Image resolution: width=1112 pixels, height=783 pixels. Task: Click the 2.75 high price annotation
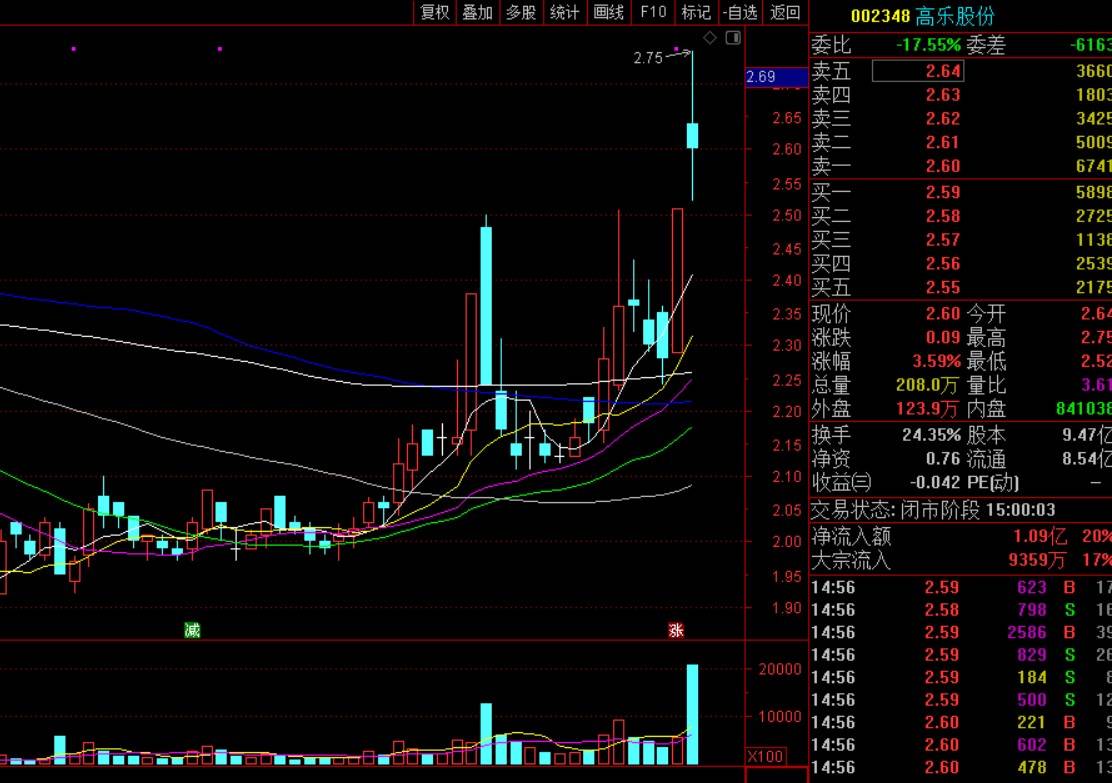[647, 58]
